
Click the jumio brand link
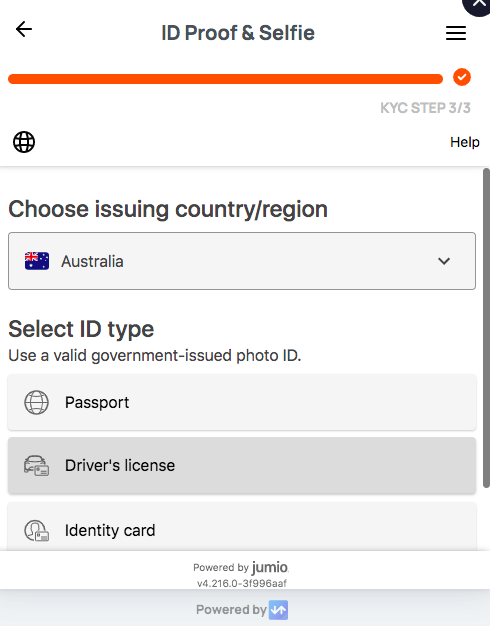tap(270, 567)
